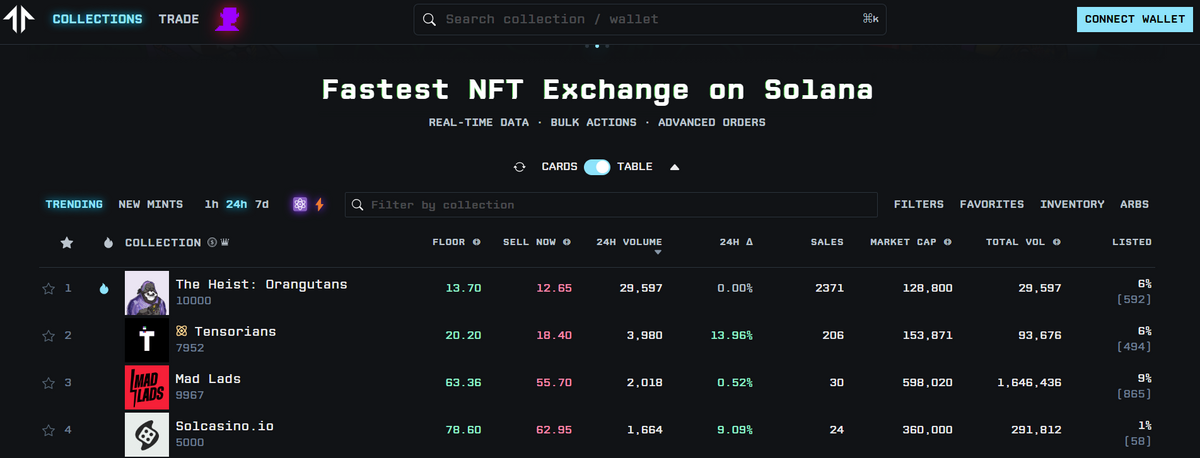Favorite Solcasino.io with its star

(48, 430)
